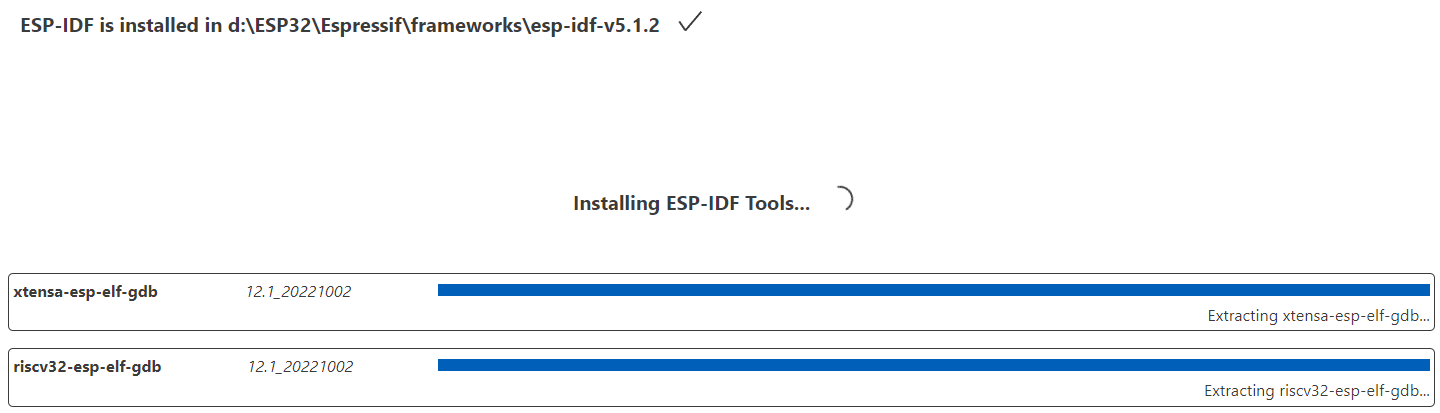Click the checkmark after the ESP-IDF install path
Viewport: 1440px width, 413px height.
coord(689,24)
